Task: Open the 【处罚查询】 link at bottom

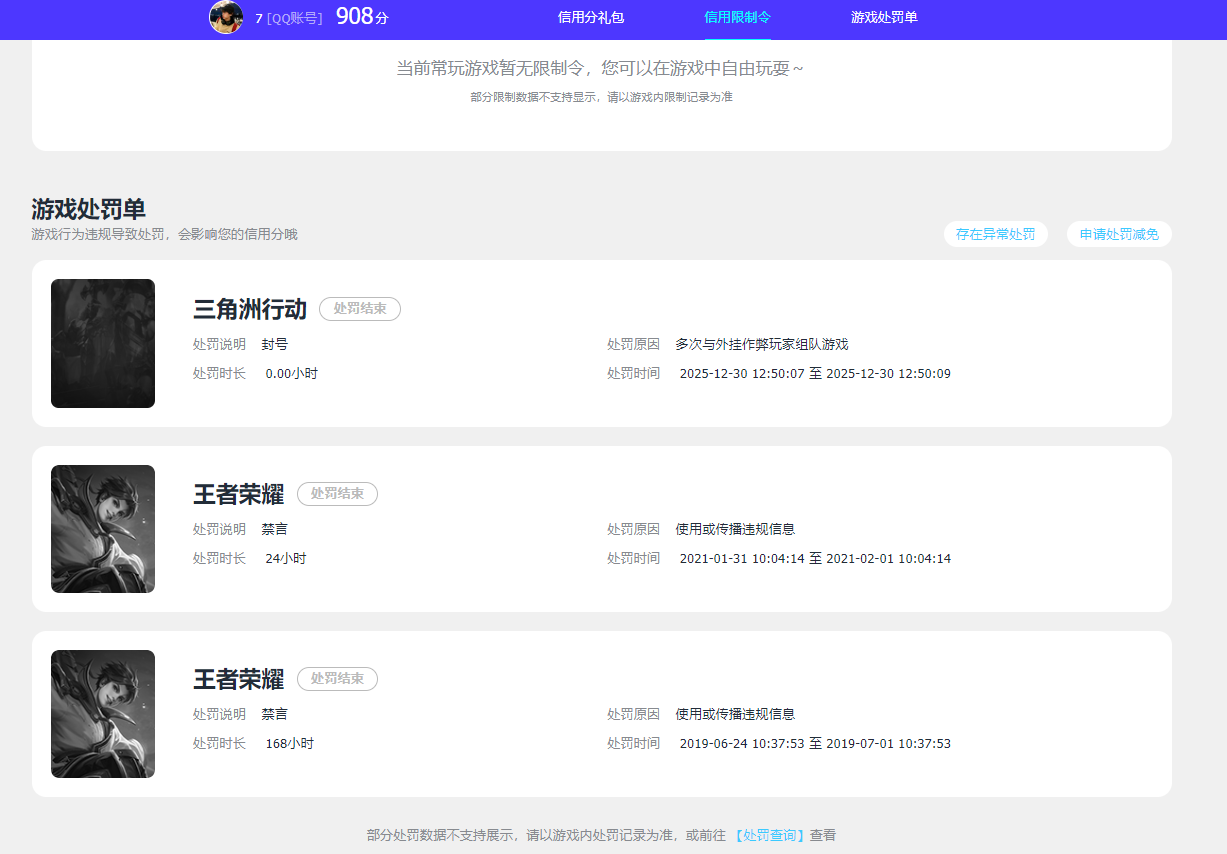Action: click(x=769, y=835)
